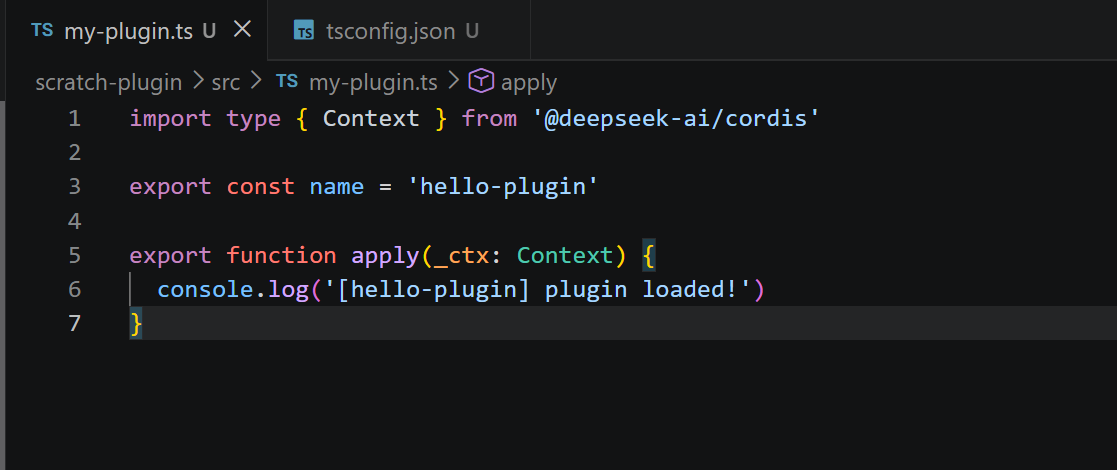Click the '_ctx' parameter
Screen dimensions: 1117x470
click(461, 256)
